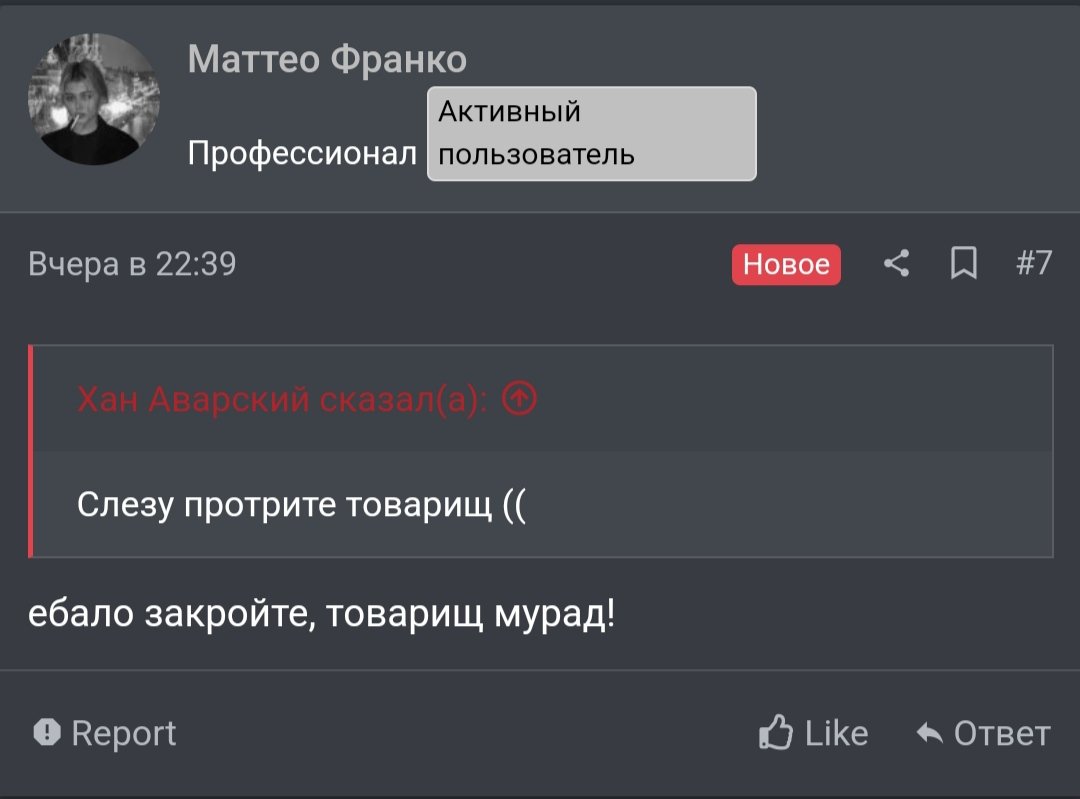
Task: Open Маттео Франко's avatar picture
Action: coord(94,99)
